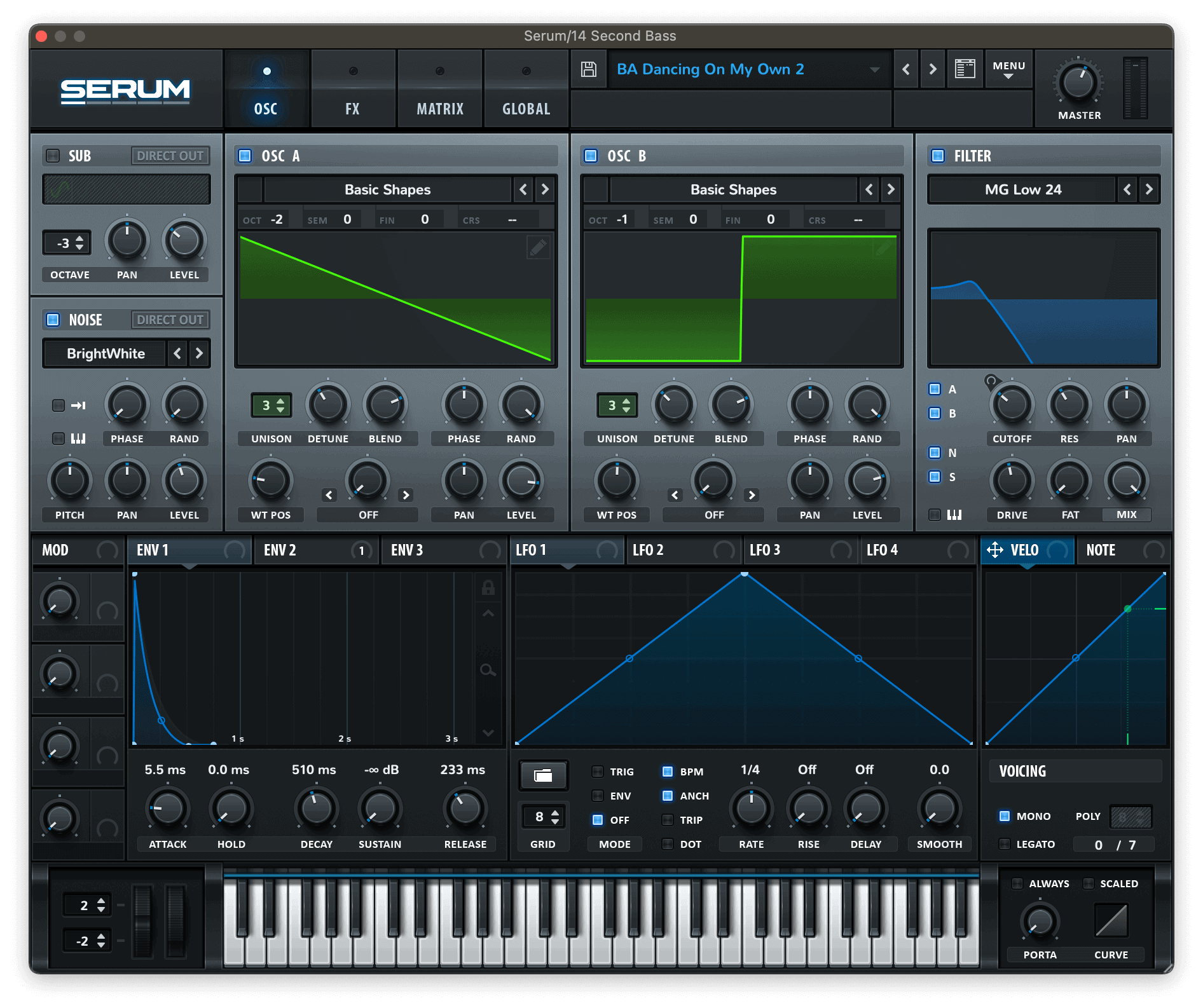Go to the next preset arrow

tap(932, 69)
